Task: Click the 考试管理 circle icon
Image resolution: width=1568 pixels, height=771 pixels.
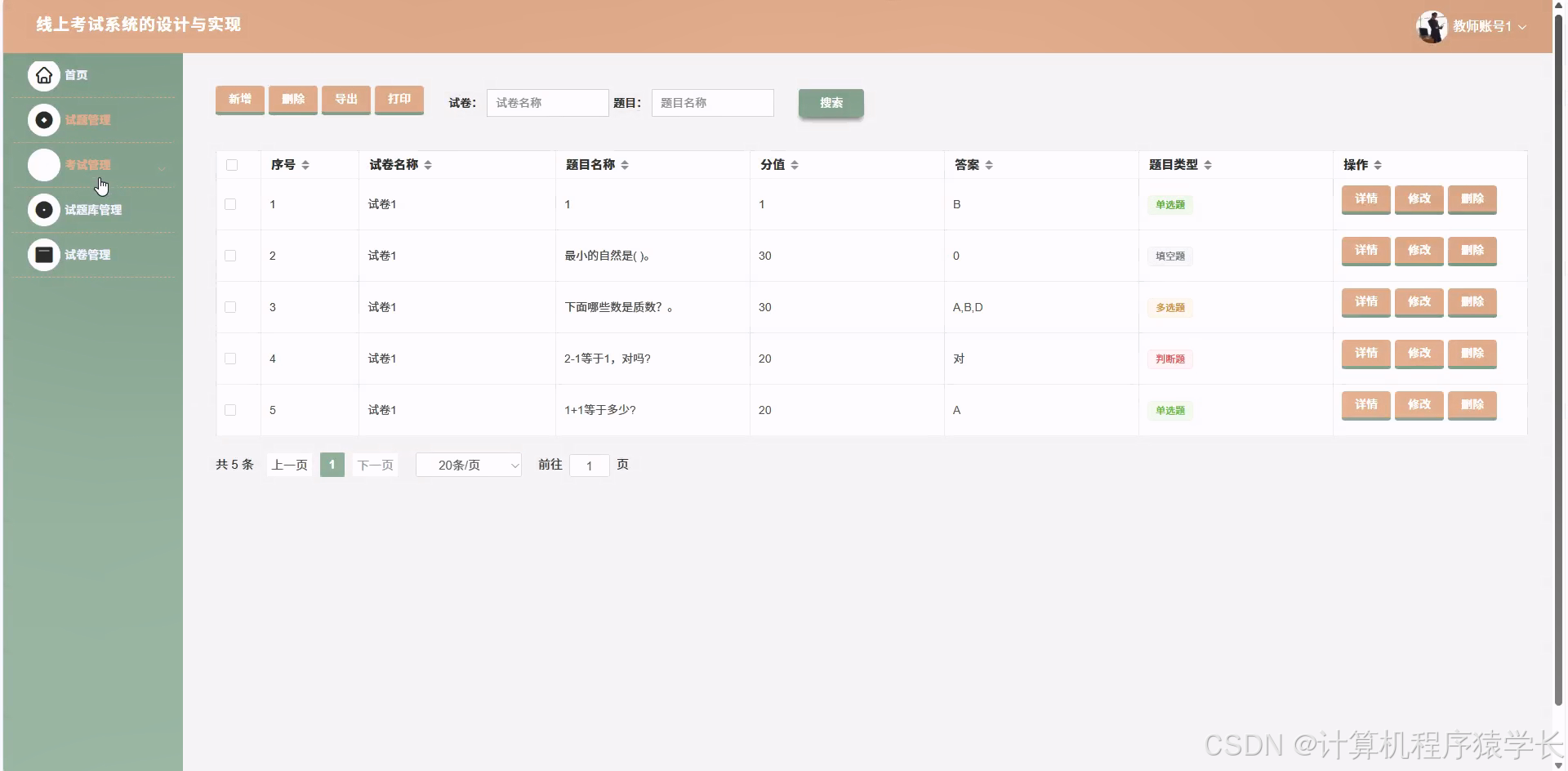Action: [x=43, y=164]
